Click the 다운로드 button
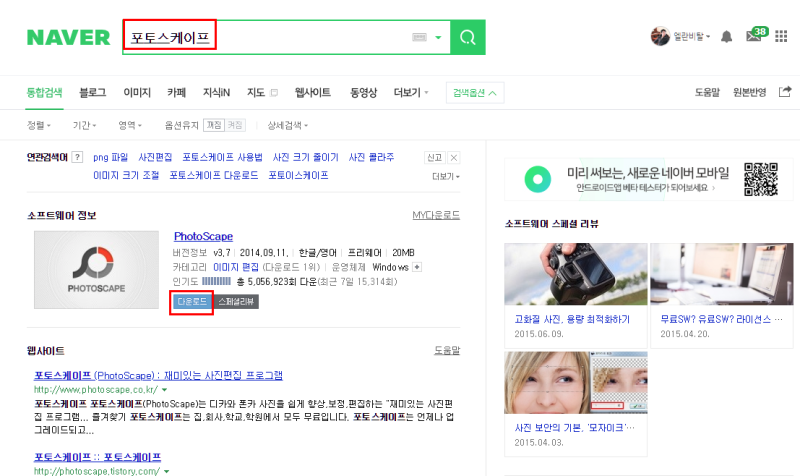Image resolution: width=800 pixels, height=476 pixels. pyautogui.click(x=192, y=302)
